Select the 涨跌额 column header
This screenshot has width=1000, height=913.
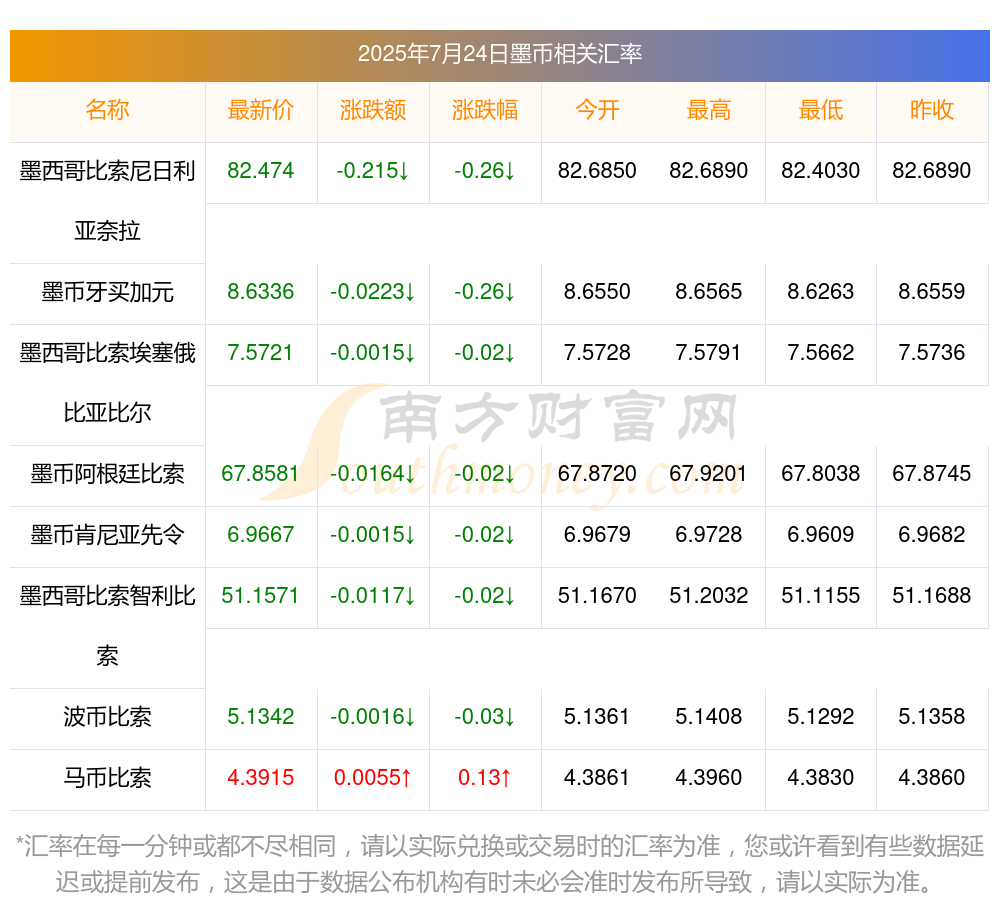[x=372, y=110]
